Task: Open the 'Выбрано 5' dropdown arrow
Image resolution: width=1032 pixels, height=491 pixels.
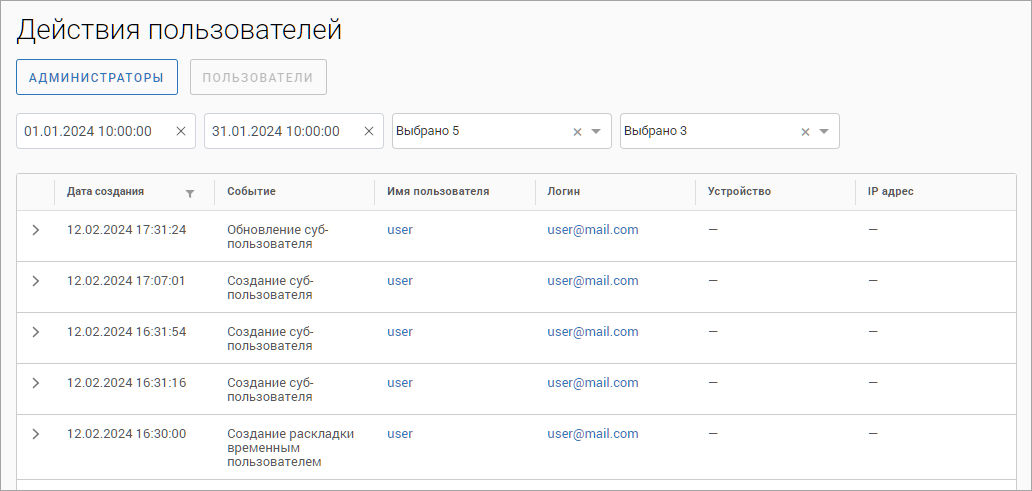Action: (596, 131)
